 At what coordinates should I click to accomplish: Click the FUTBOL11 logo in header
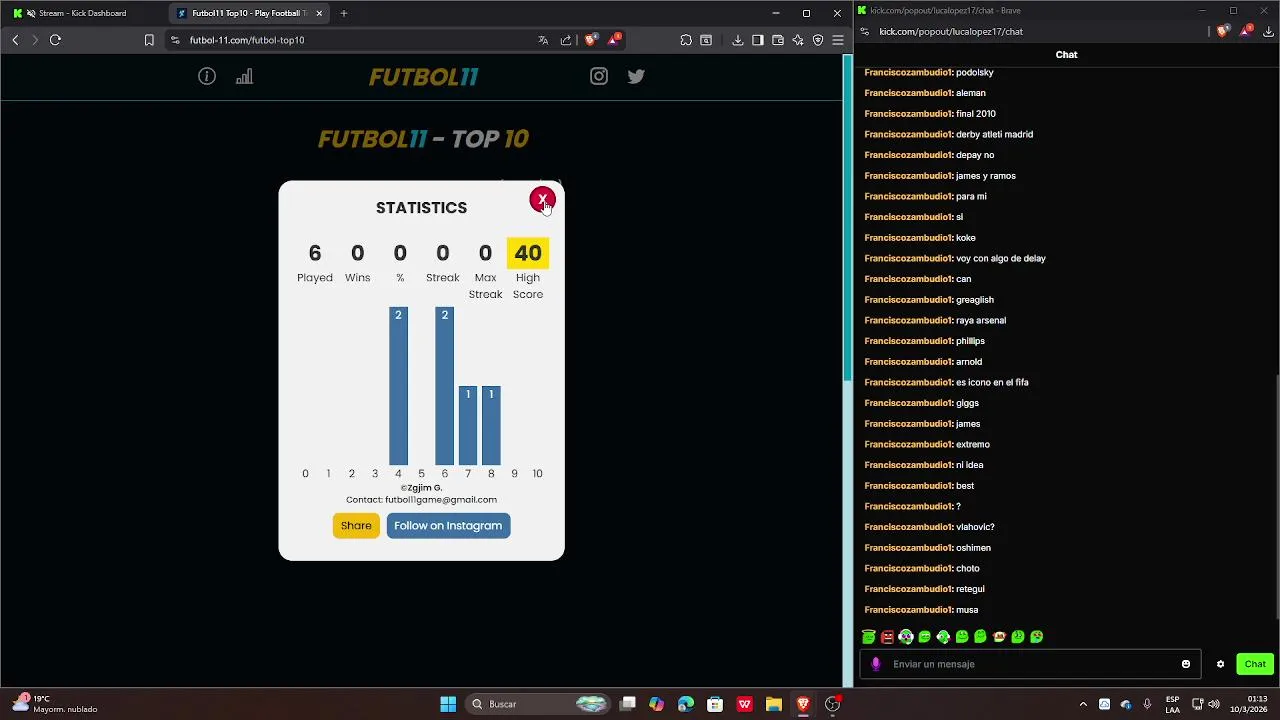tap(423, 77)
